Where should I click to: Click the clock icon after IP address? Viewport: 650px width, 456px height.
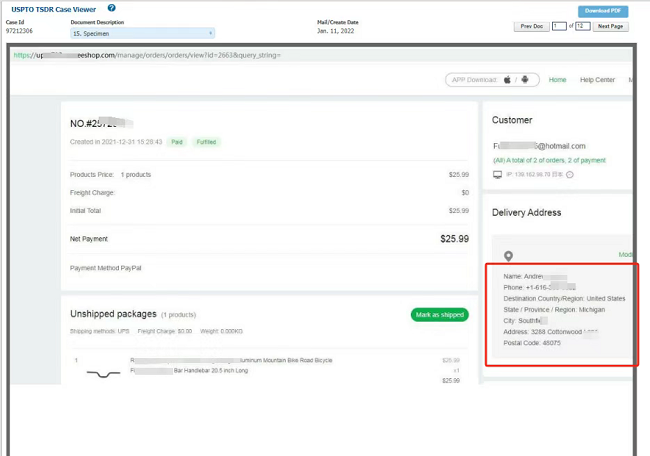[x=570, y=175]
